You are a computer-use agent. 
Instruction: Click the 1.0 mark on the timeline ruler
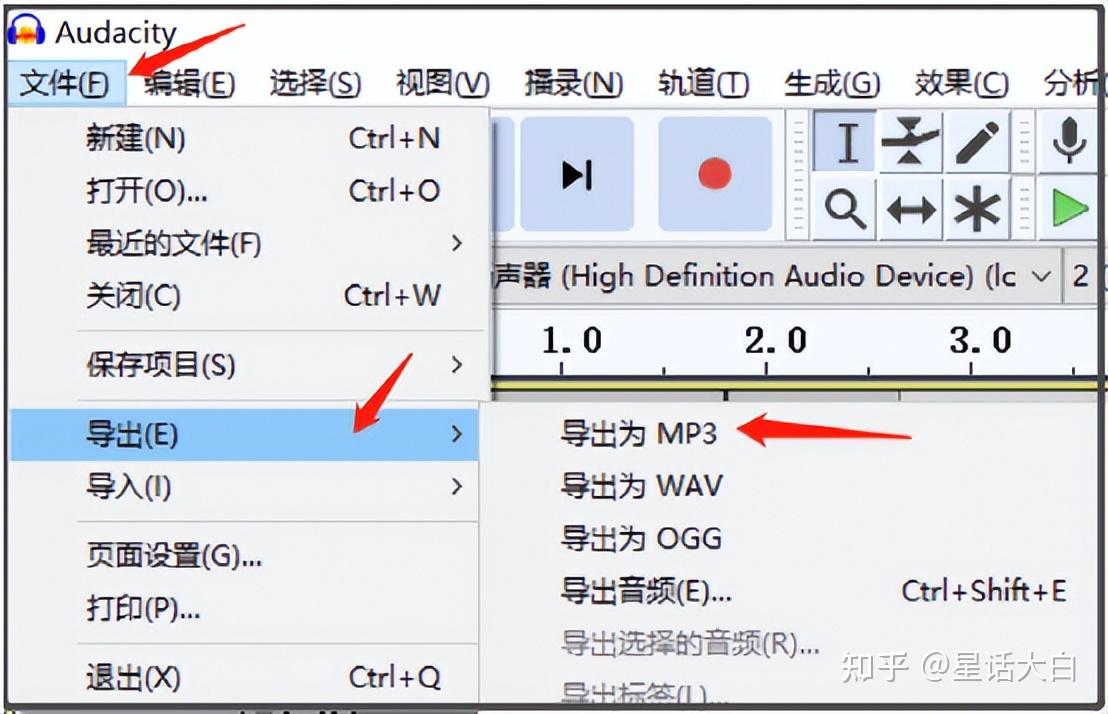[x=572, y=341]
